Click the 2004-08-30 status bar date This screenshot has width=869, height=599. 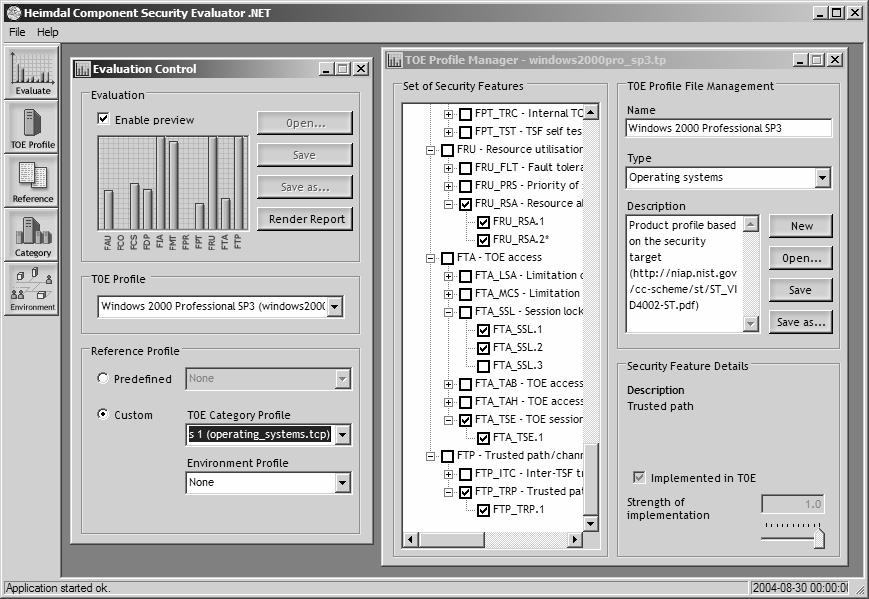tap(800, 588)
